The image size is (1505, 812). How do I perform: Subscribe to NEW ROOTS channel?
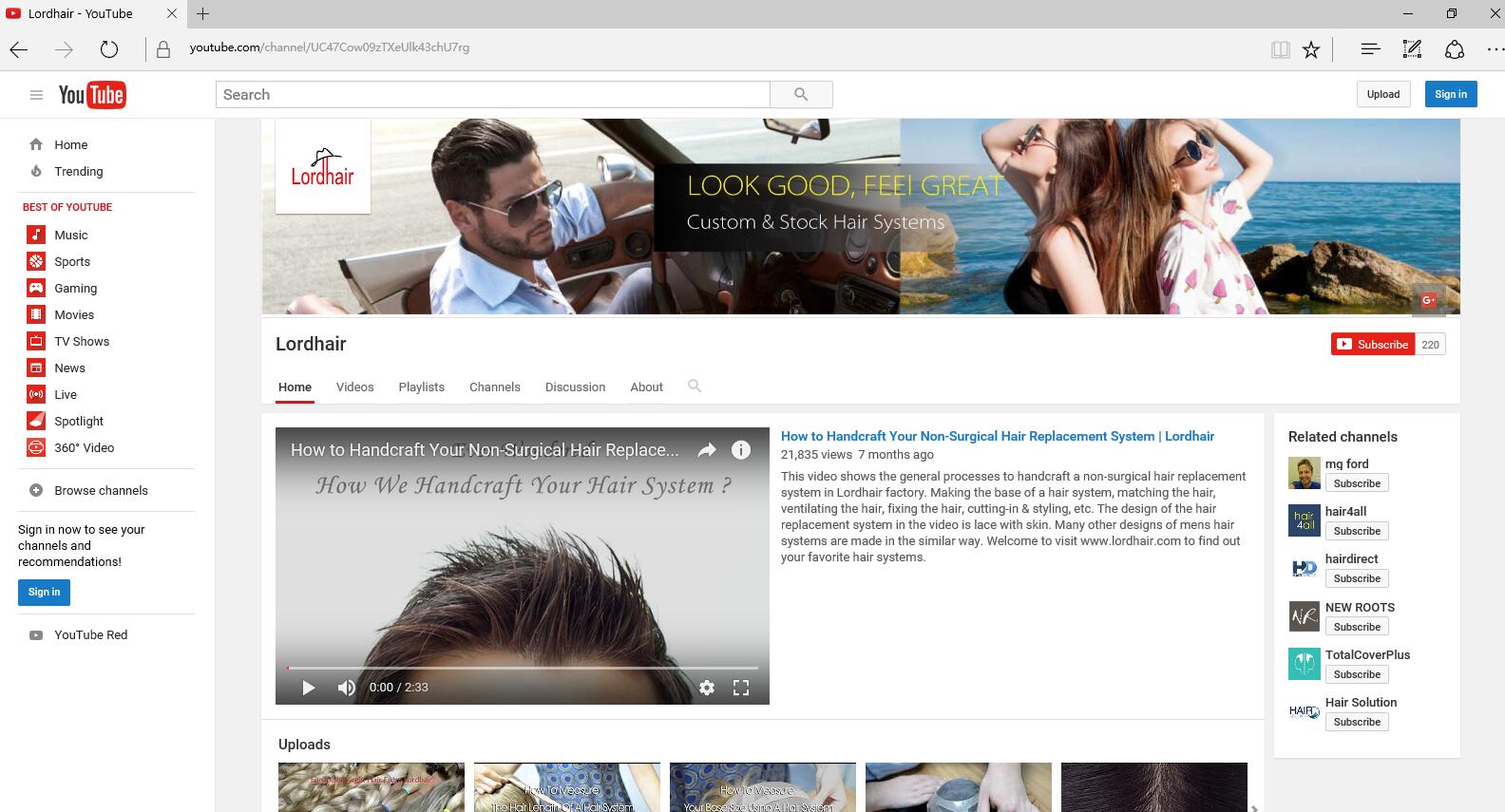(1357, 627)
